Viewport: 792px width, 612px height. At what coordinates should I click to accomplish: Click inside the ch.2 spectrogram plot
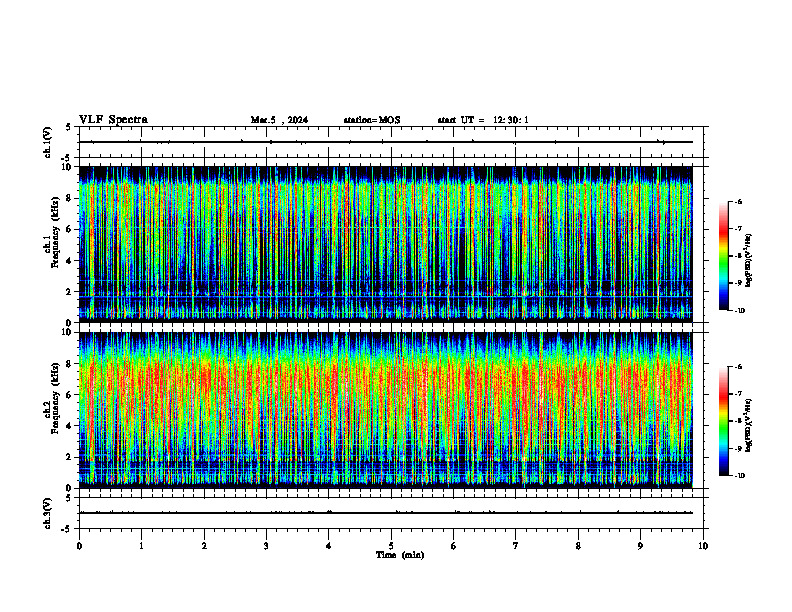pos(386,410)
